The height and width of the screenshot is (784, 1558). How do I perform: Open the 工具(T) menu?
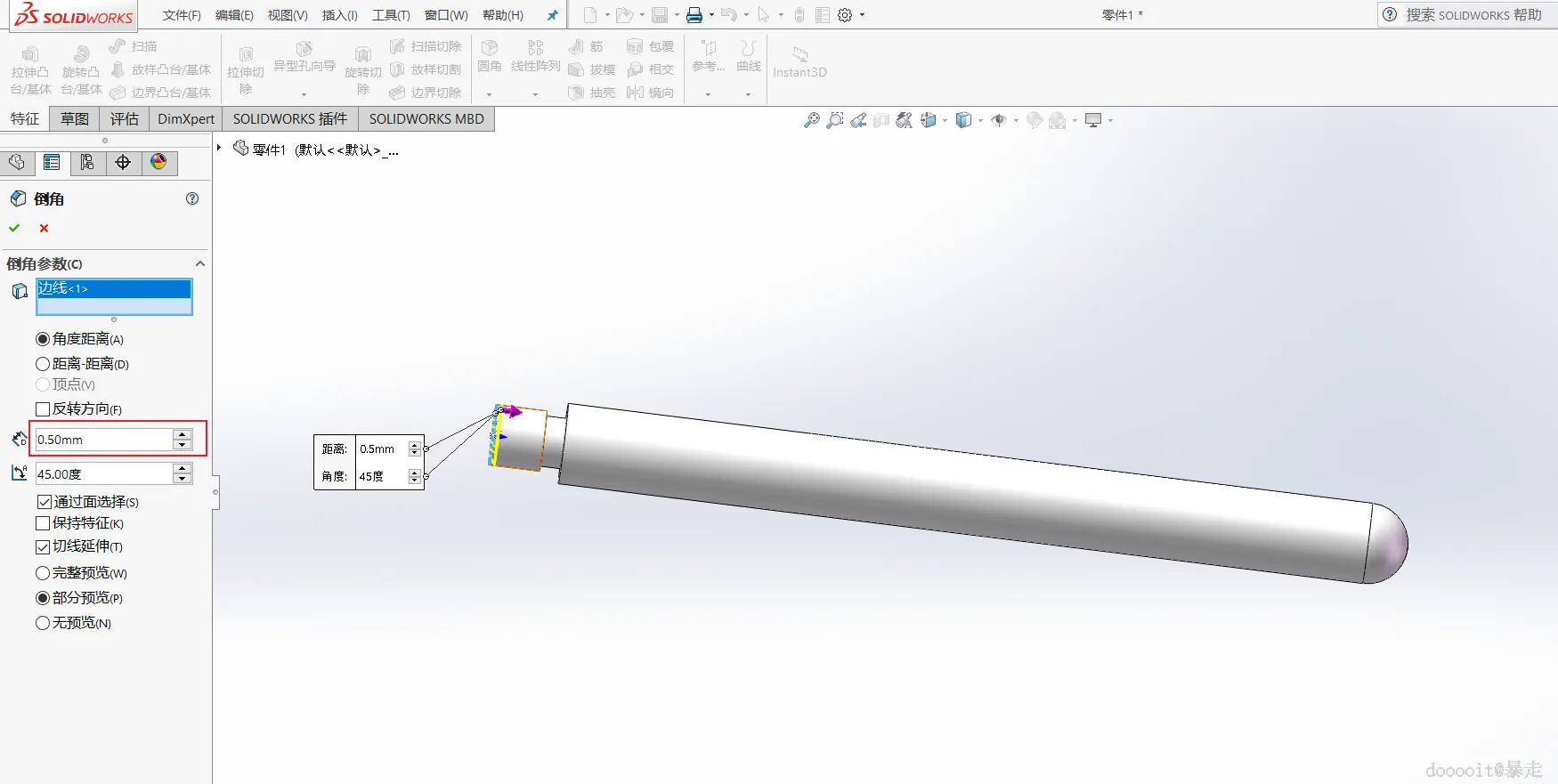pos(391,15)
